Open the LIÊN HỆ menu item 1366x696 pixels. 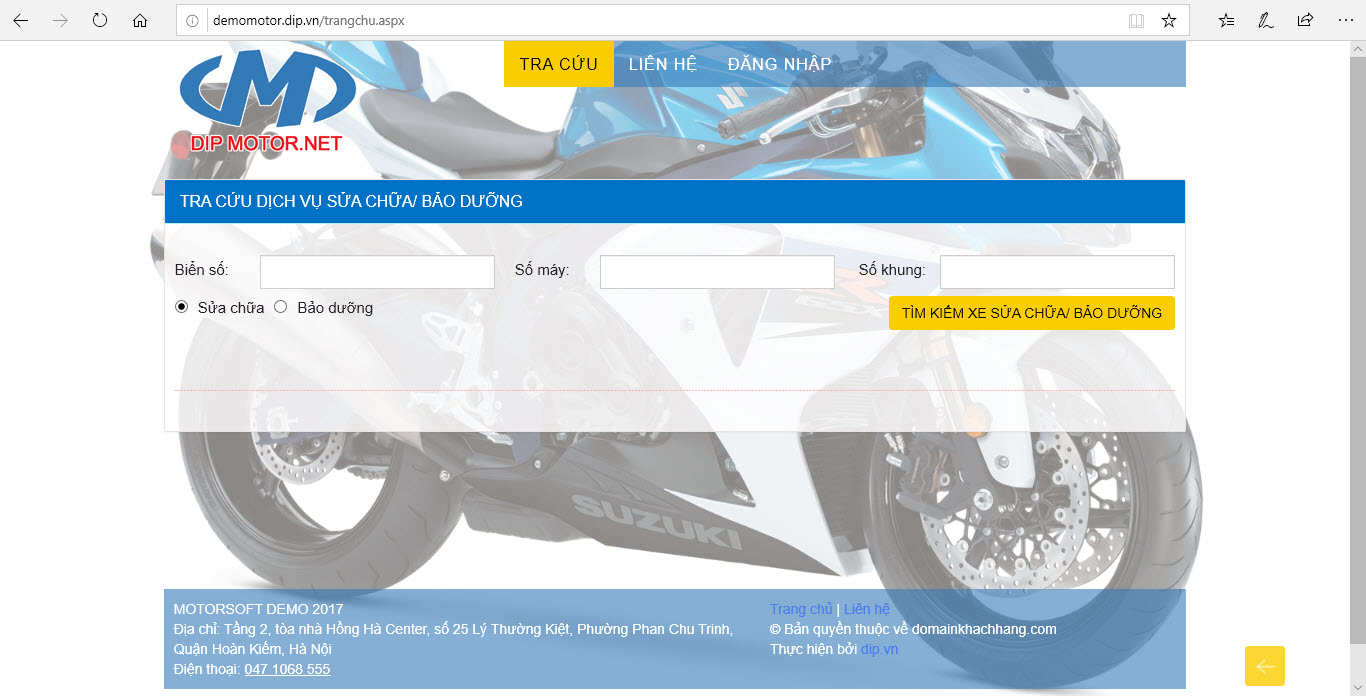663,64
